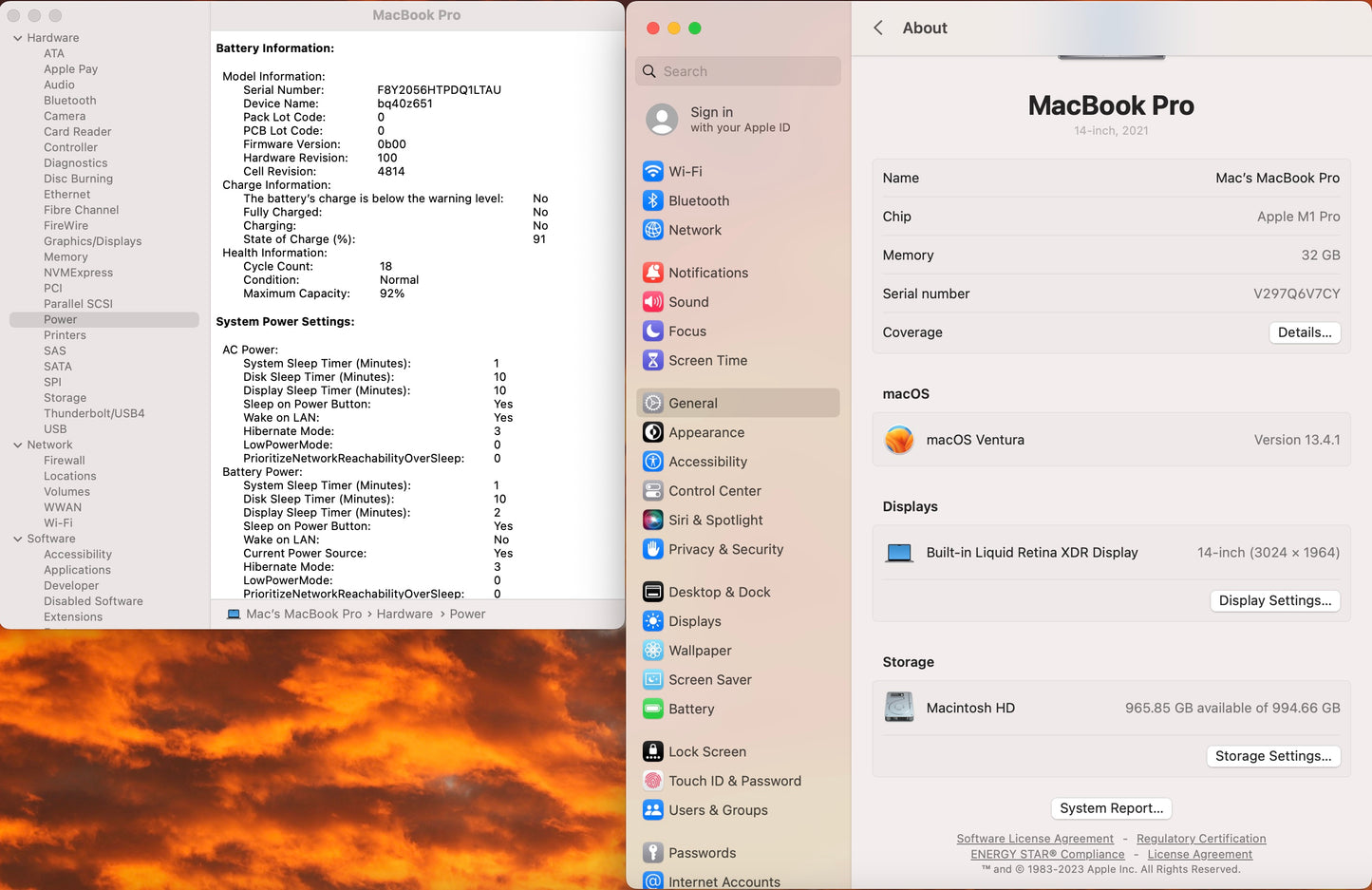Open Battery settings
The width and height of the screenshot is (1372, 890).
pyautogui.click(x=690, y=710)
